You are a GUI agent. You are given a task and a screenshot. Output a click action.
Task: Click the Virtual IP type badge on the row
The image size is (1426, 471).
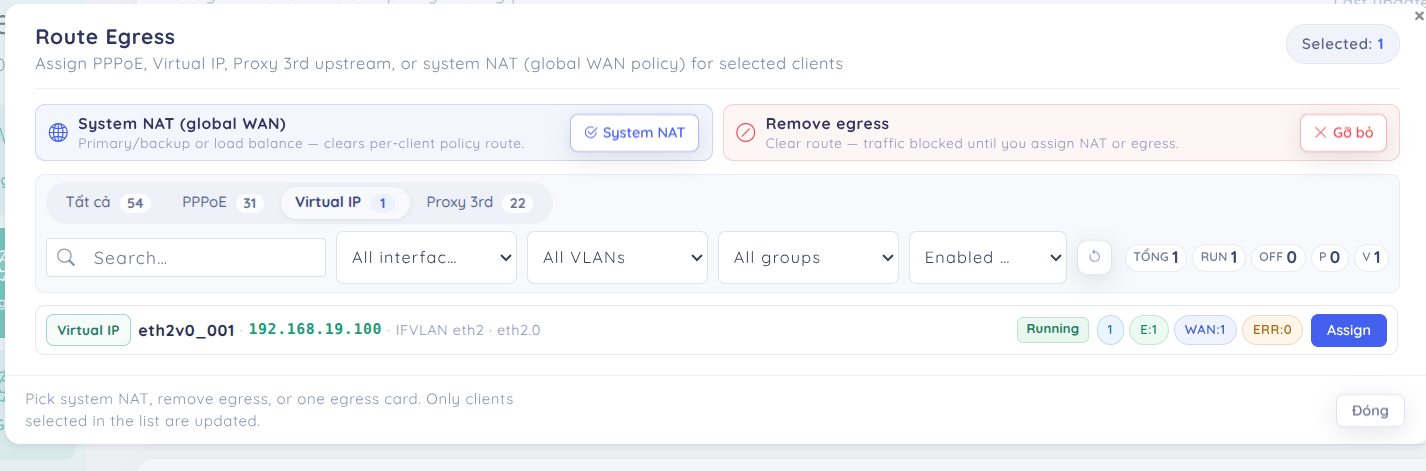pos(88,330)
